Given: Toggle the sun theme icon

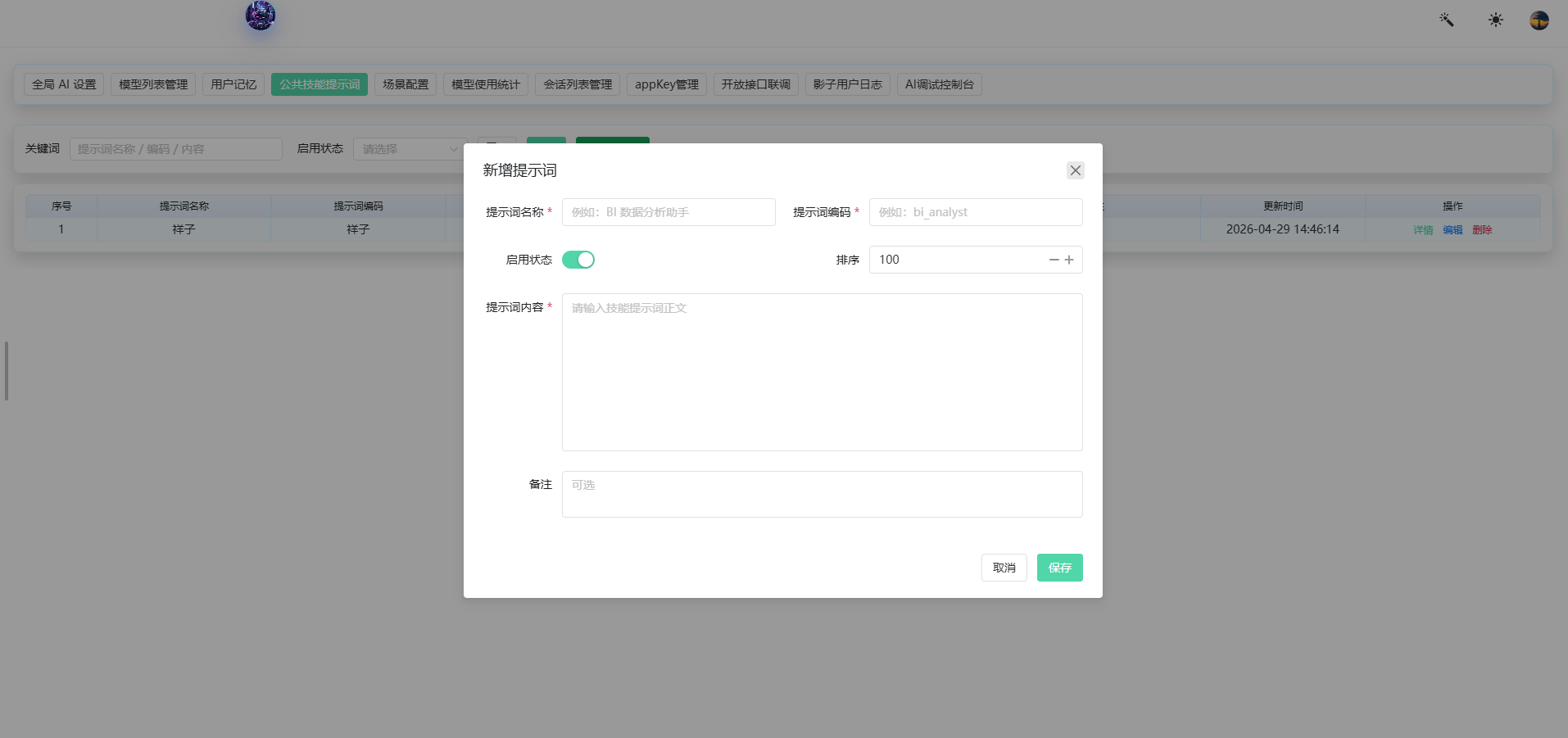Looking at the screenshot, I should (x=1496, y=20).
